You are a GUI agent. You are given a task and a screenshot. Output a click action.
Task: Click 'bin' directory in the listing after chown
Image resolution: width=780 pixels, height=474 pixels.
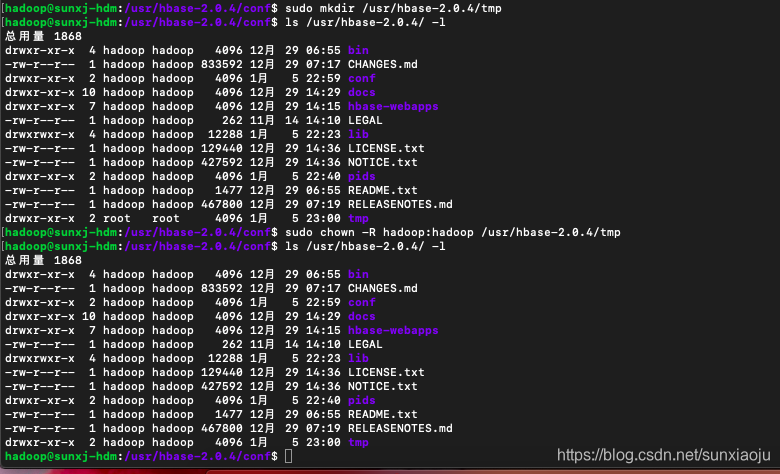tap(358, 274)
